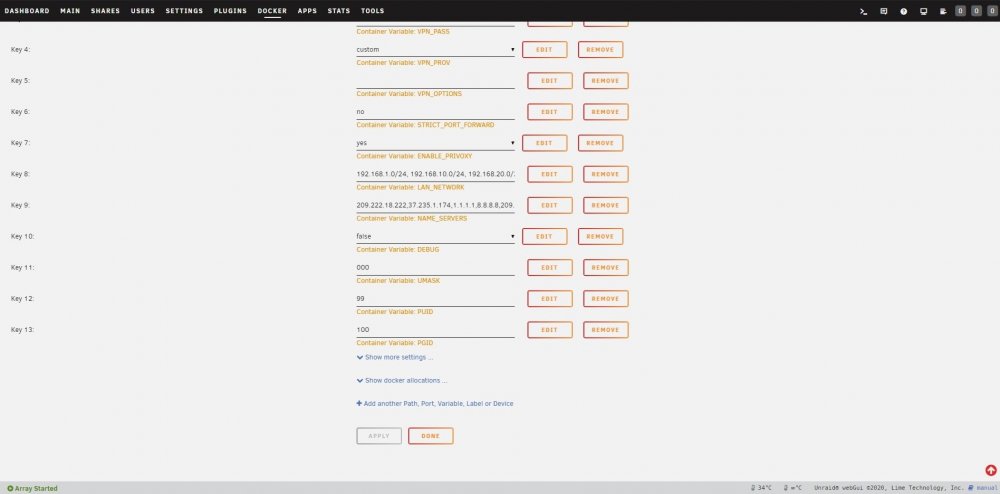The height and width of the screenshot is (494, 1000).
Task: Edit the Key 8 LAN_NETWORK variable
Action: click(550, 175)
